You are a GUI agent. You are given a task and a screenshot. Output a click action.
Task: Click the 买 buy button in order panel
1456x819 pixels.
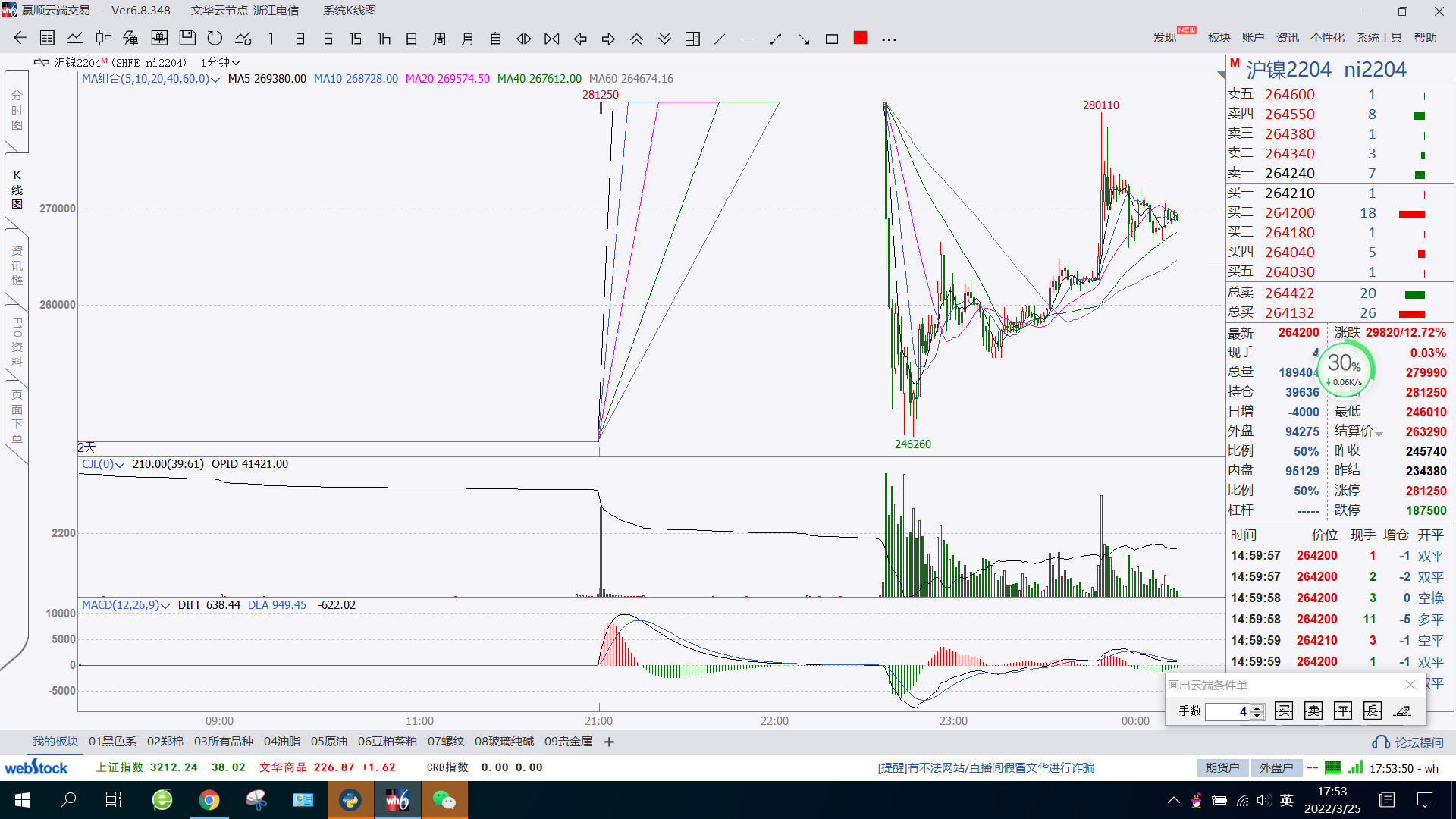coord(1283,711)
